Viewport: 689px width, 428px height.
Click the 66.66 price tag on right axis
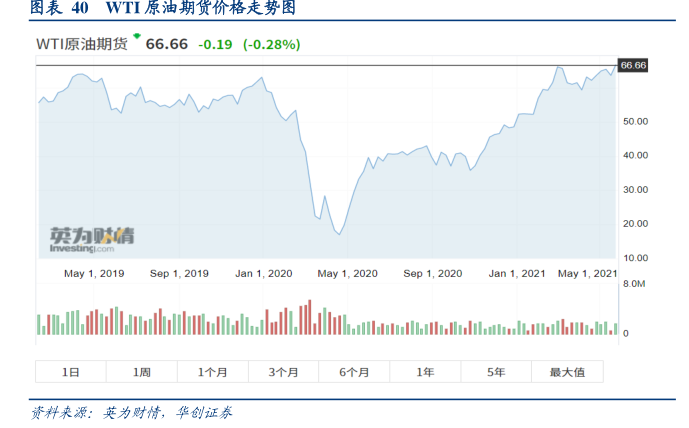(634, 65)
